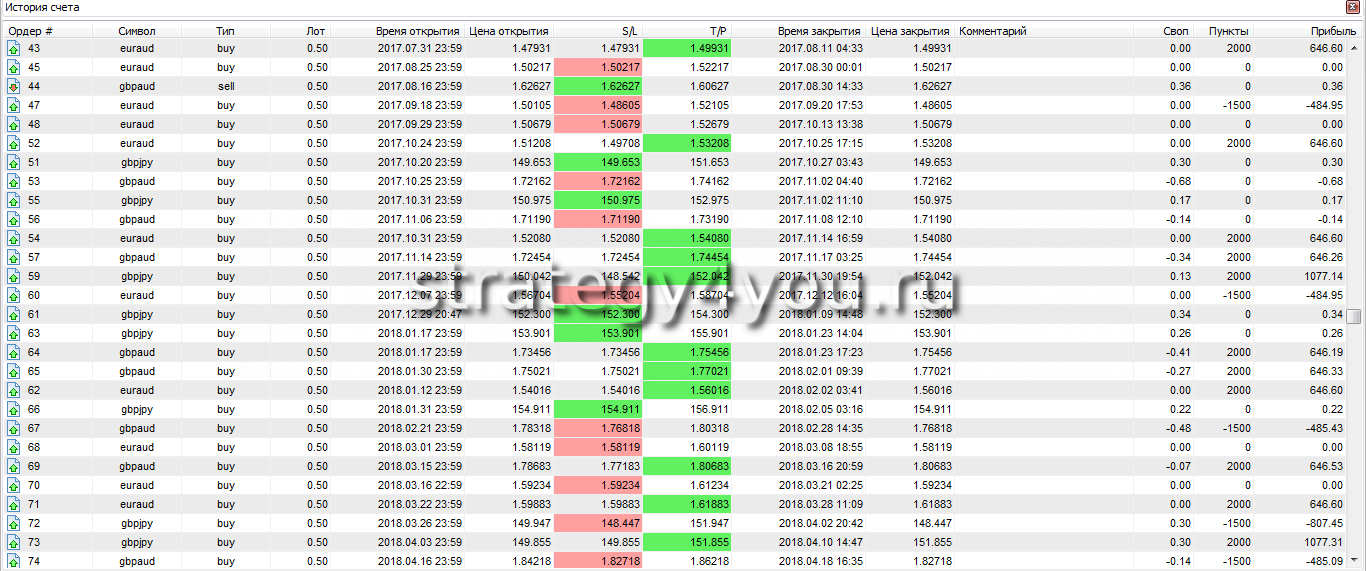
Task: Select the icon for order 70
Action: point(14,485)
